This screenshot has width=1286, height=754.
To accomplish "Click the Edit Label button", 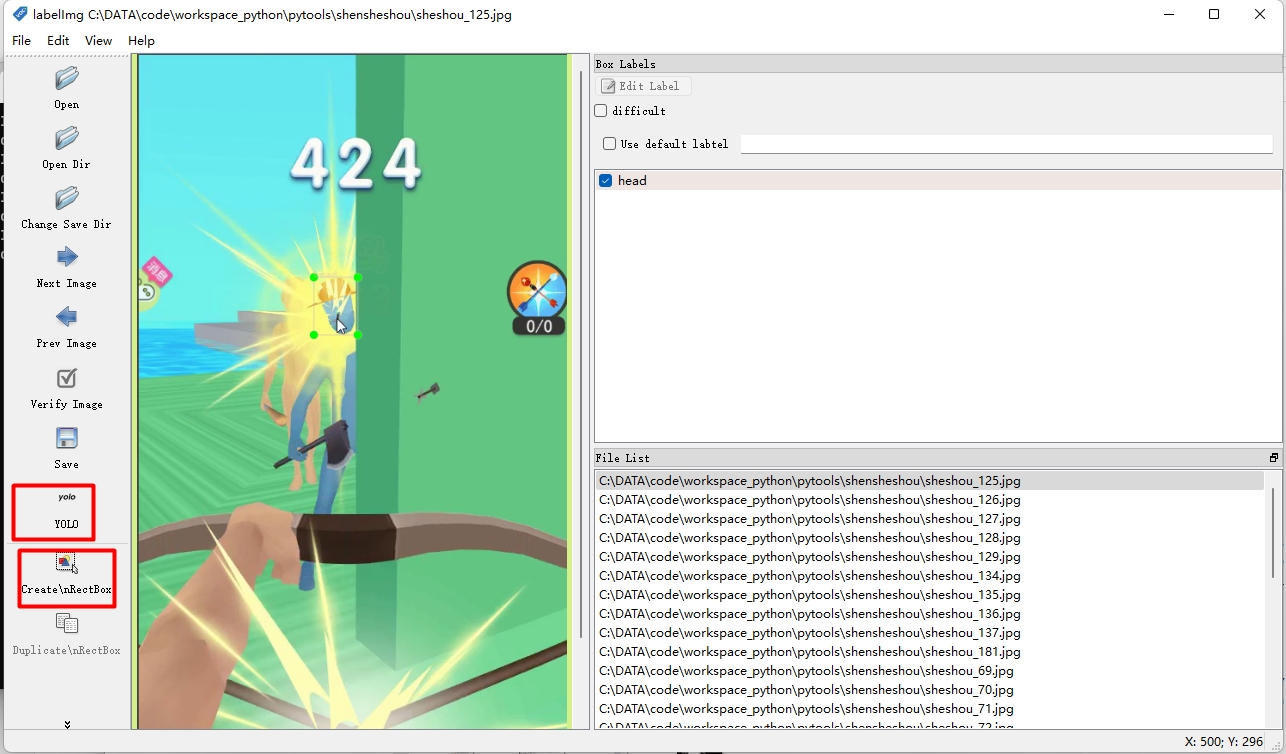I will point(644,86).
